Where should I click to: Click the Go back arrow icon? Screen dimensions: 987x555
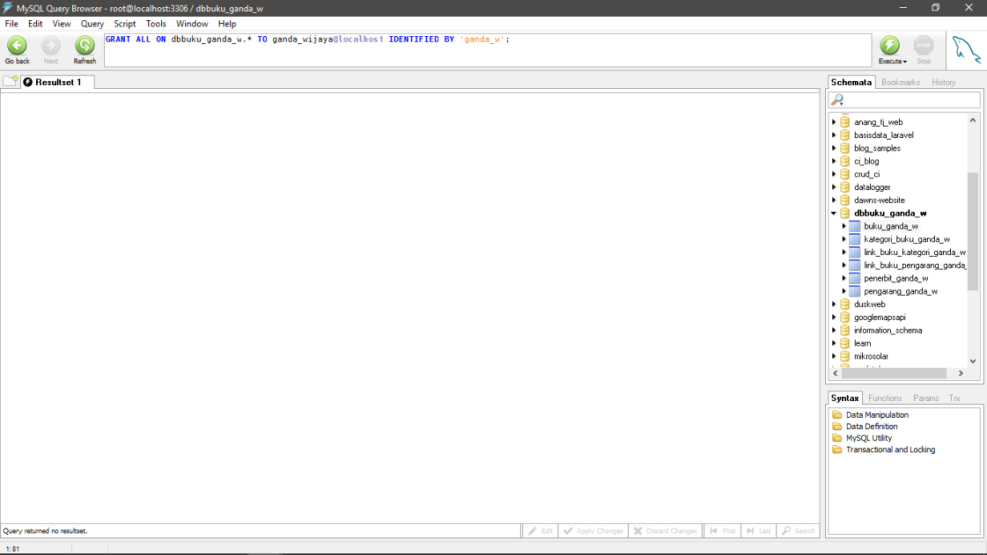click(x=17, y=45)
